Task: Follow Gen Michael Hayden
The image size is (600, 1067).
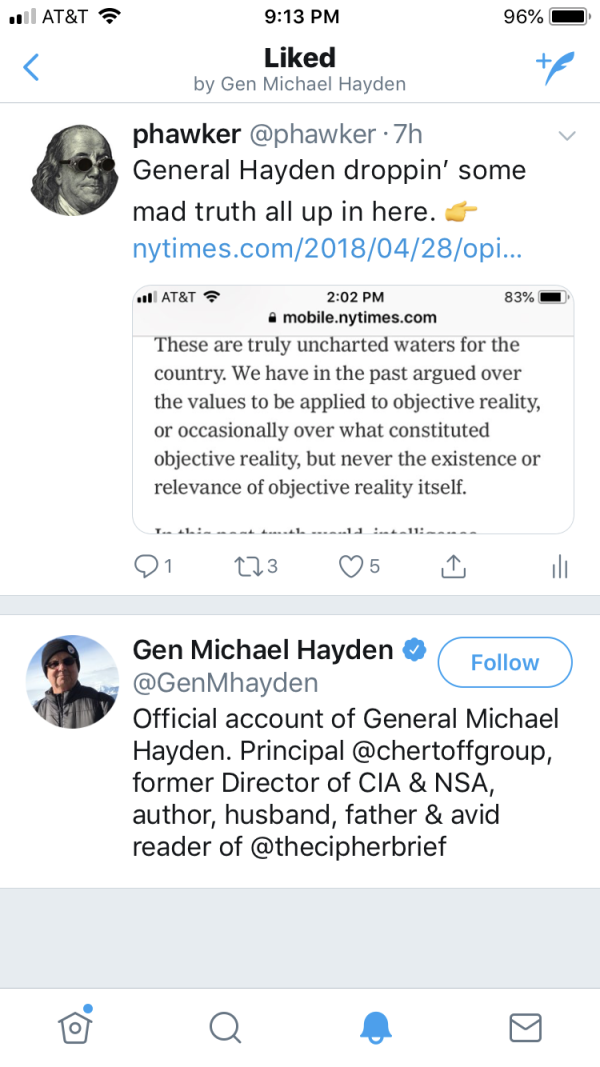Action: pyautogui.click(x=505, y=663)
